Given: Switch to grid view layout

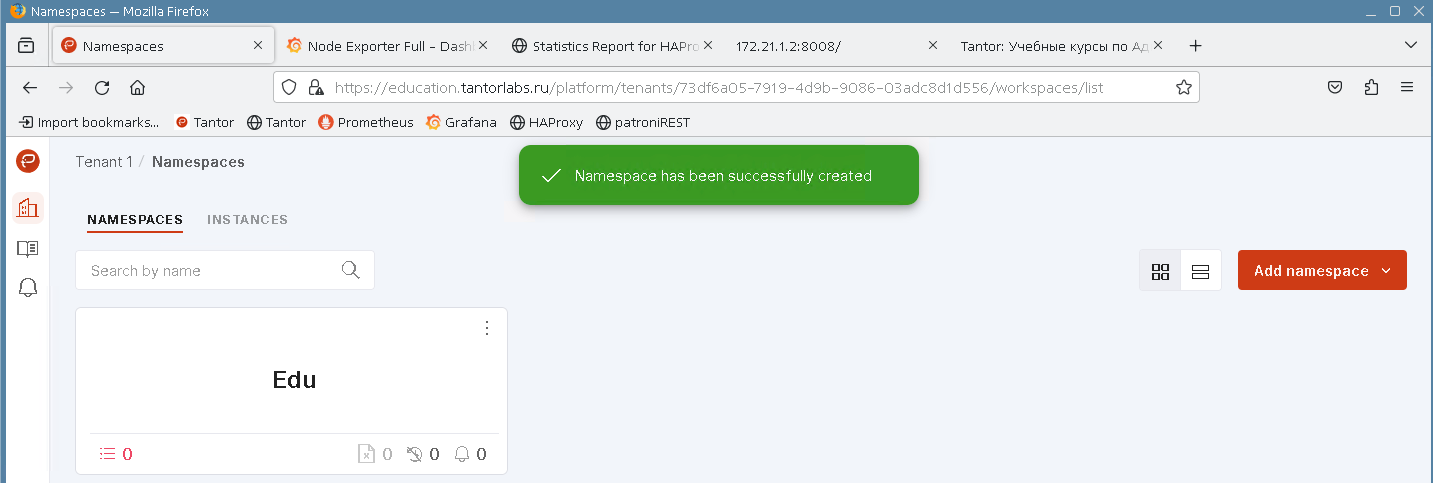Looking at the screenshot, I should tap(1160, 271).
